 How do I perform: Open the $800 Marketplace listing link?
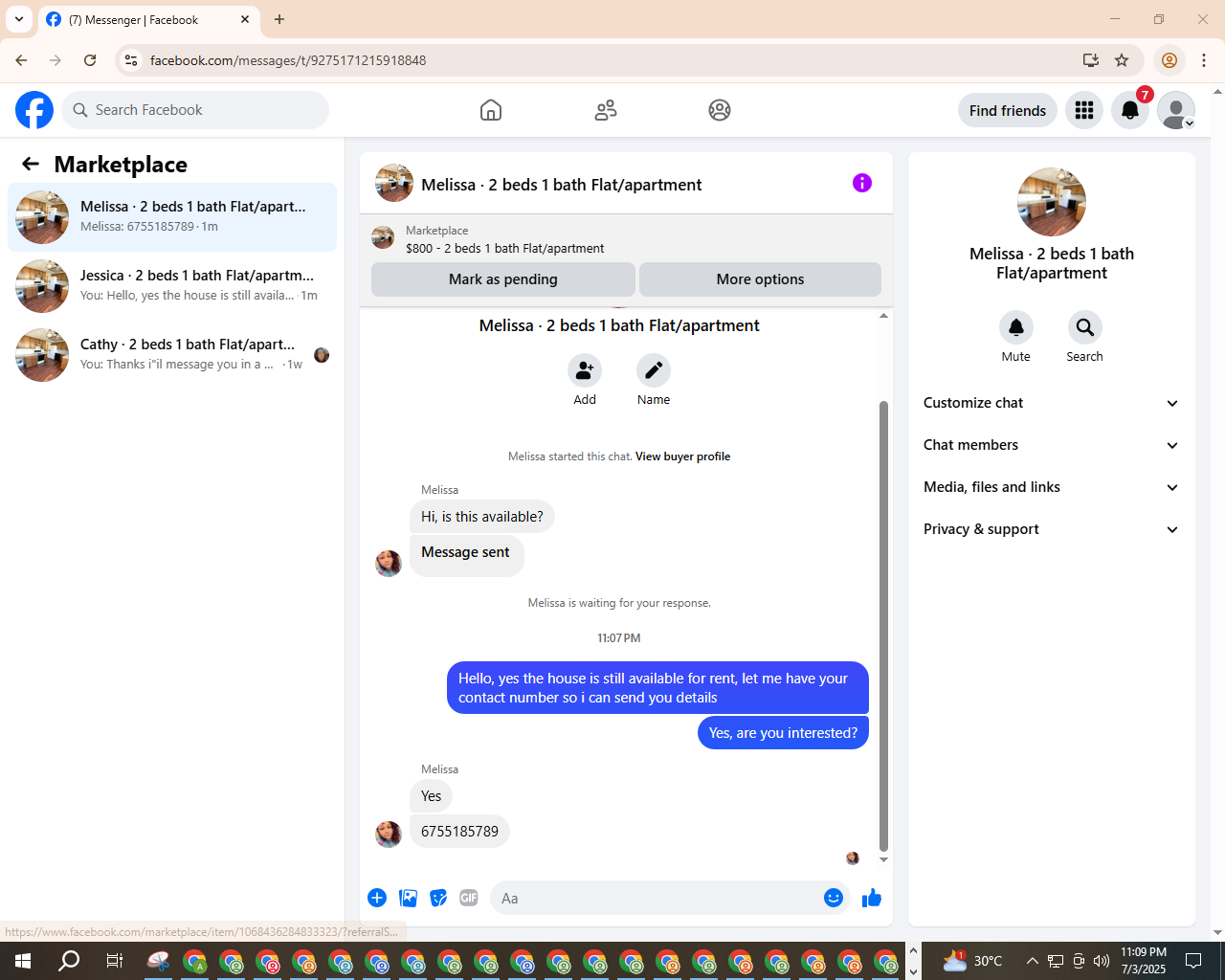click(x=504, y=248)
